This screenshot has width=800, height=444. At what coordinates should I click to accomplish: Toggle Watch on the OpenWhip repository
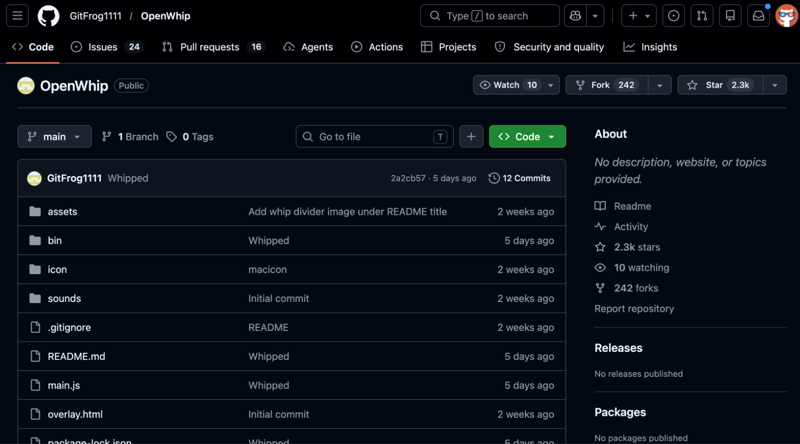click(508, 85)
